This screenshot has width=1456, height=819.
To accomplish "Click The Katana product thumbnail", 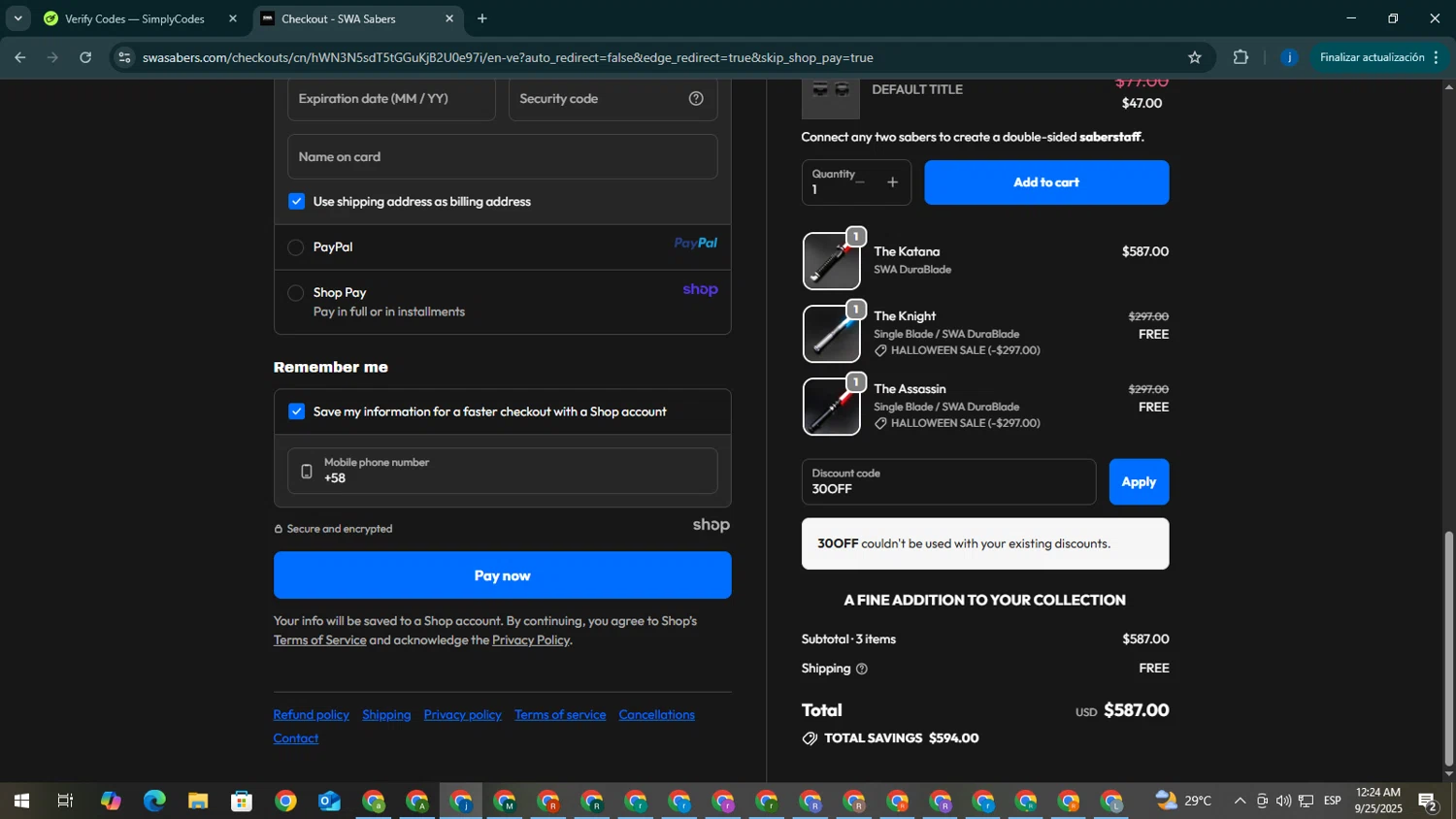I will (x=831, y=261).
